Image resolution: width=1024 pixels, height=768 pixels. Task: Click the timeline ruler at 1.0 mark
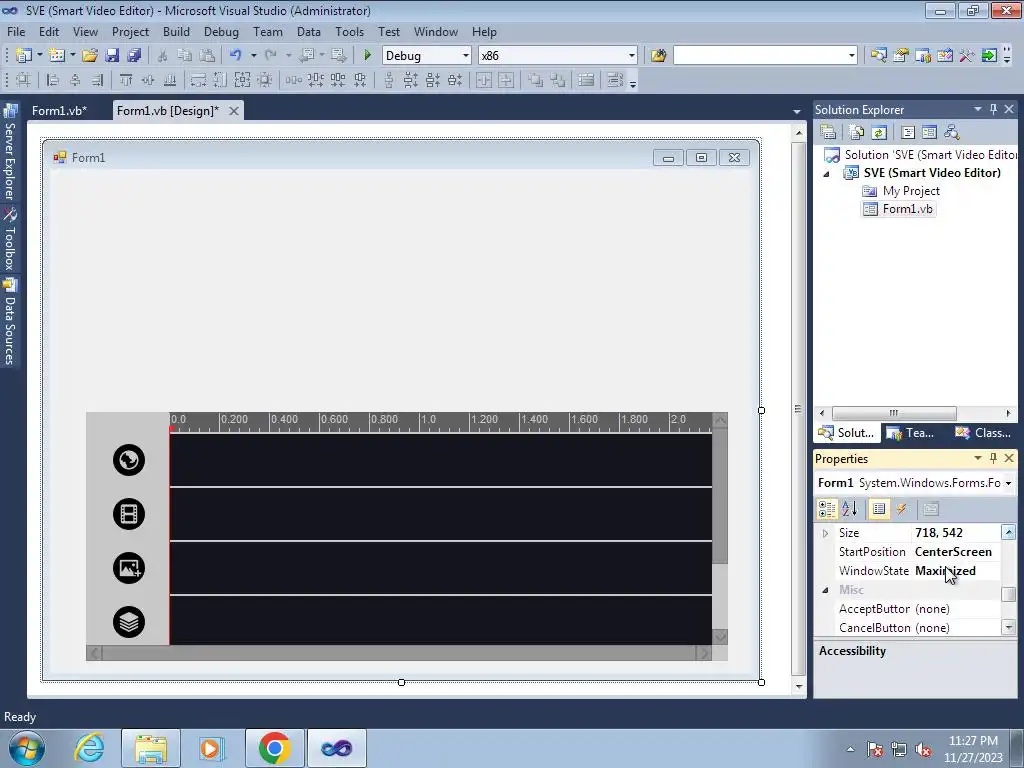tap(428, 419)
